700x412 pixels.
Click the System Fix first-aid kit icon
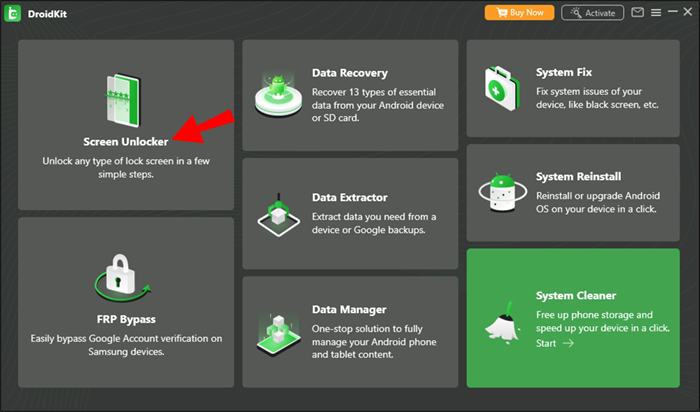point(502,88)
